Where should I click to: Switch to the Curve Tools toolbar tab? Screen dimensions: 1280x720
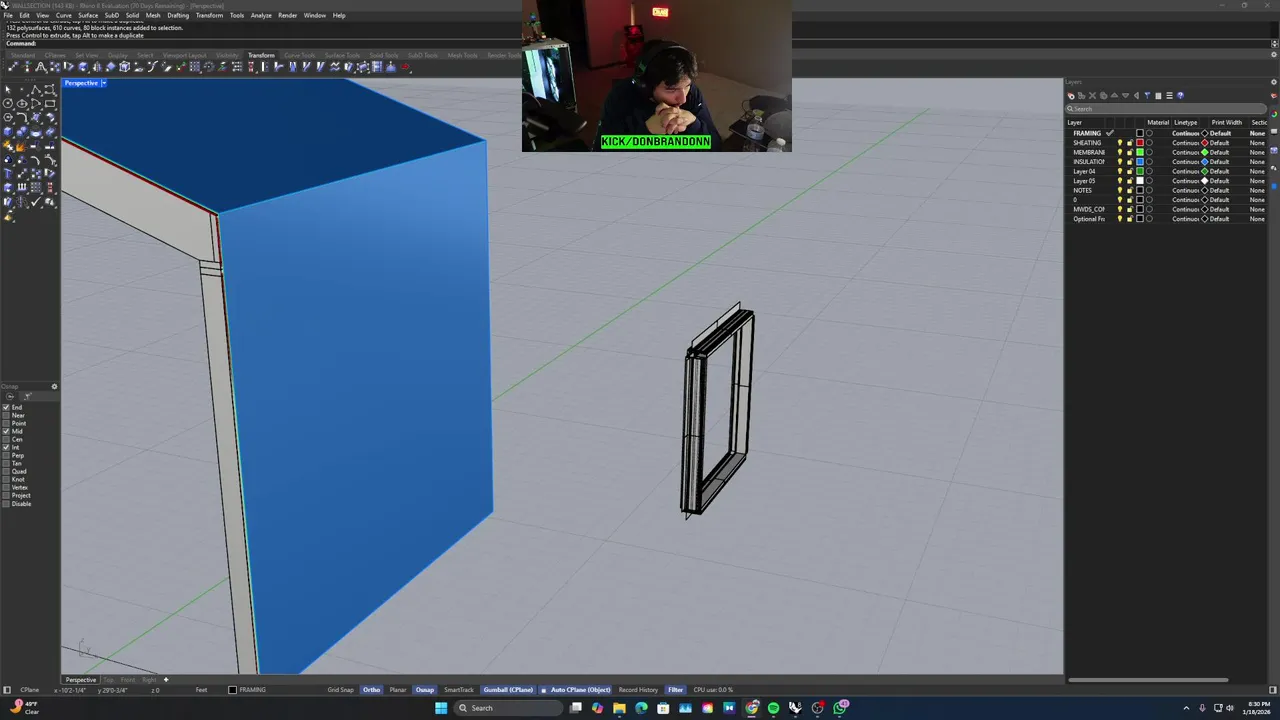tap(299, 55)
